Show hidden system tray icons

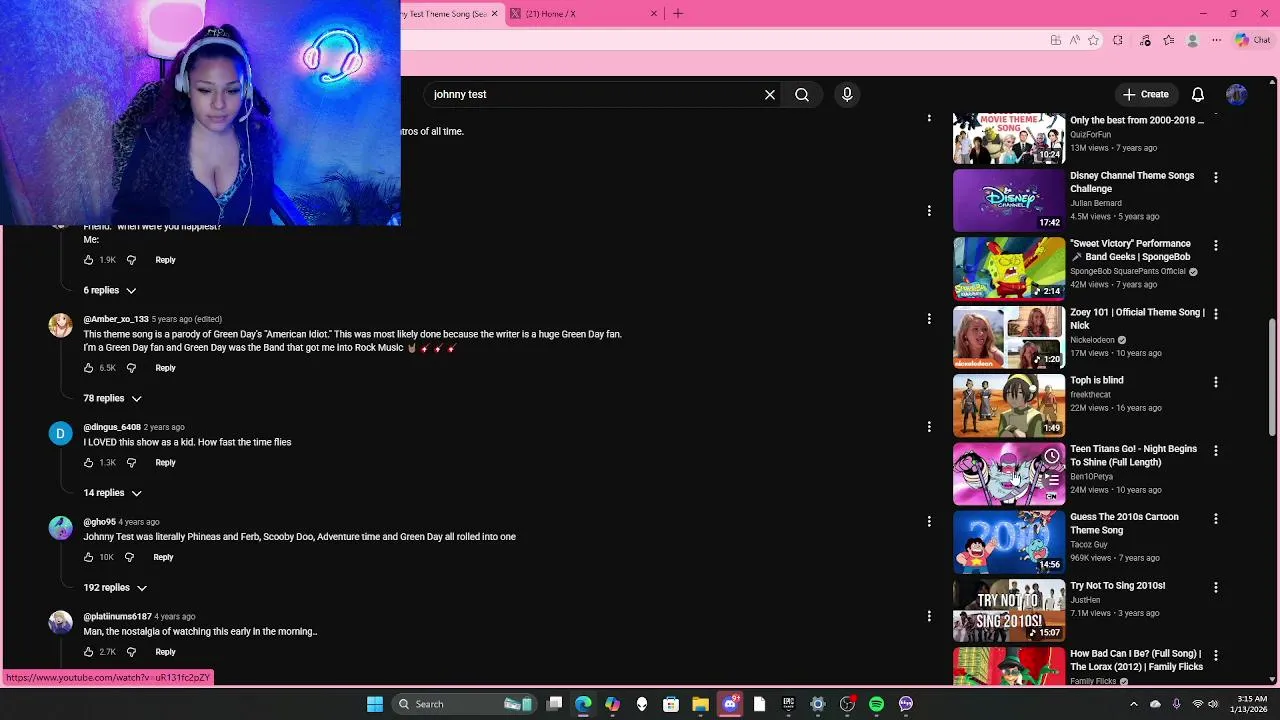[x=1133, y=704]
